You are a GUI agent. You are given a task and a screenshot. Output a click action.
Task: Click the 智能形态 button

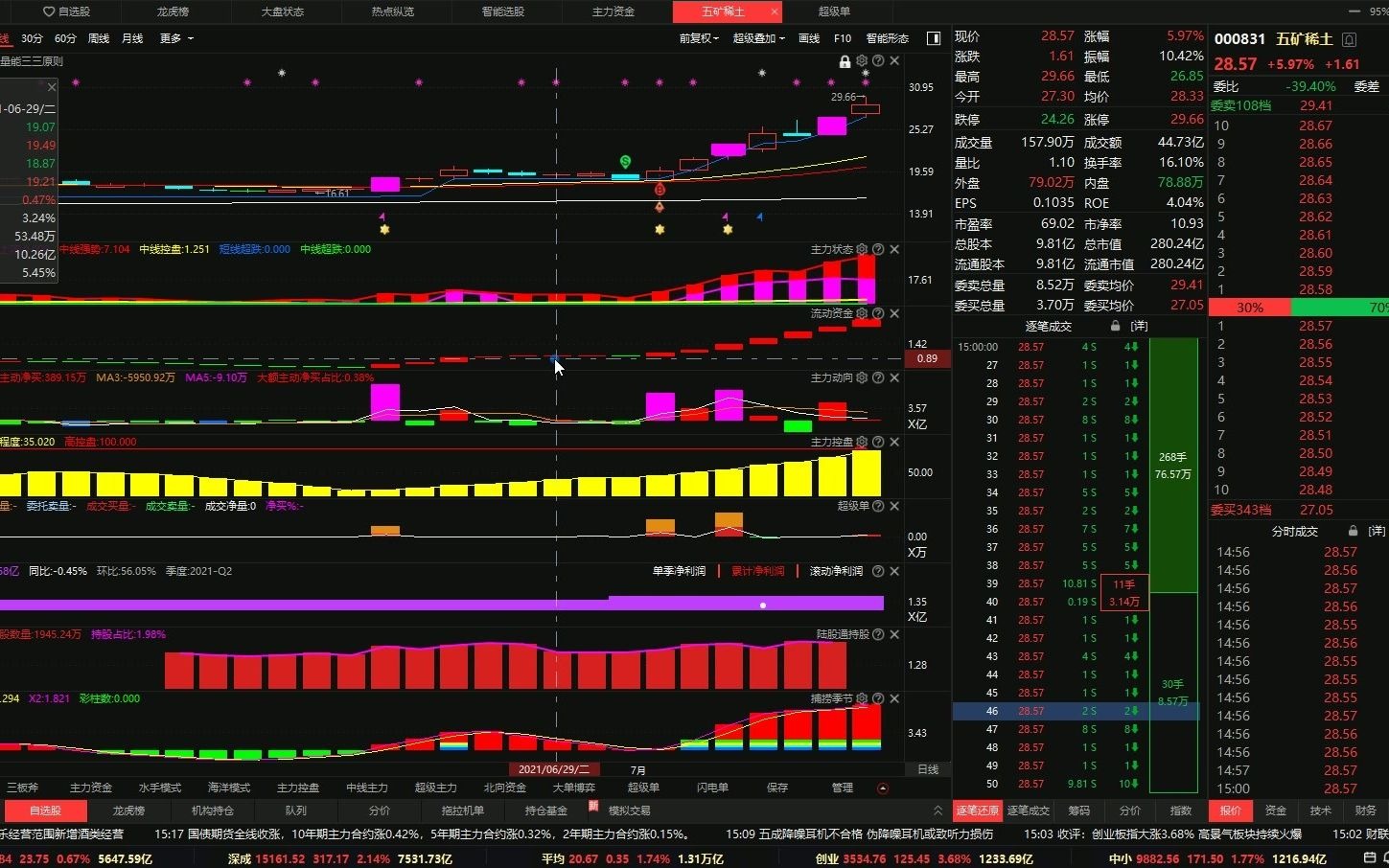(x=888, y=38)
